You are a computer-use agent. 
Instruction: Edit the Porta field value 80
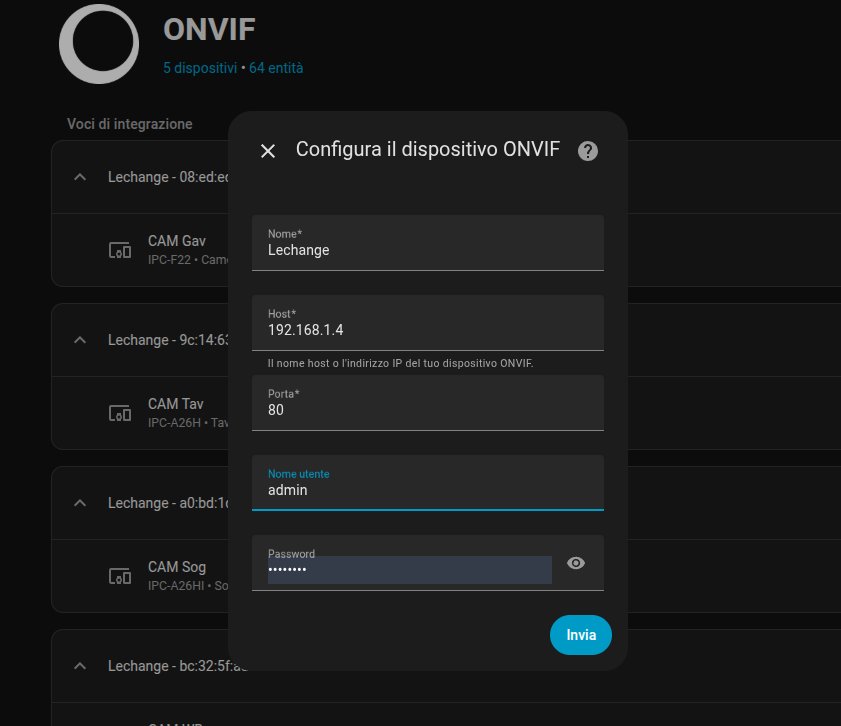tap(427, 403)
